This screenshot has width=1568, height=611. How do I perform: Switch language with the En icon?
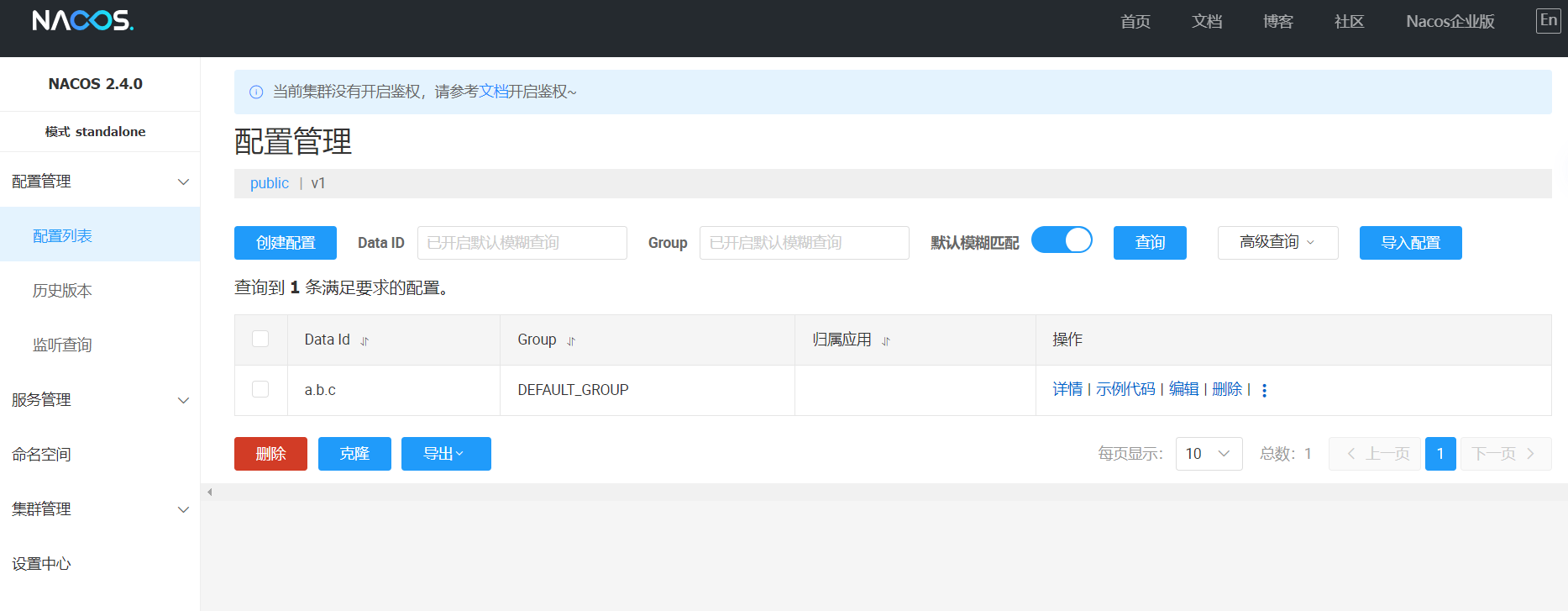tap(1548, 21)
